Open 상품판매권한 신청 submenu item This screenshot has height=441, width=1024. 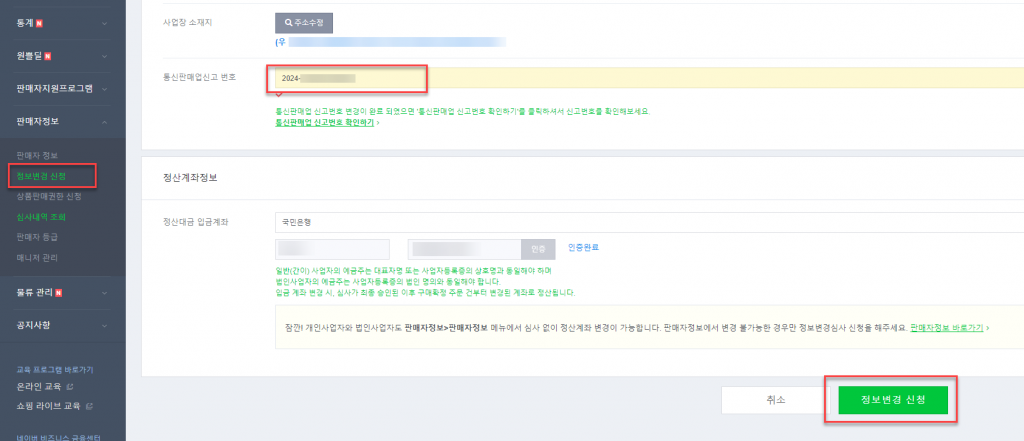pos(49,197)
